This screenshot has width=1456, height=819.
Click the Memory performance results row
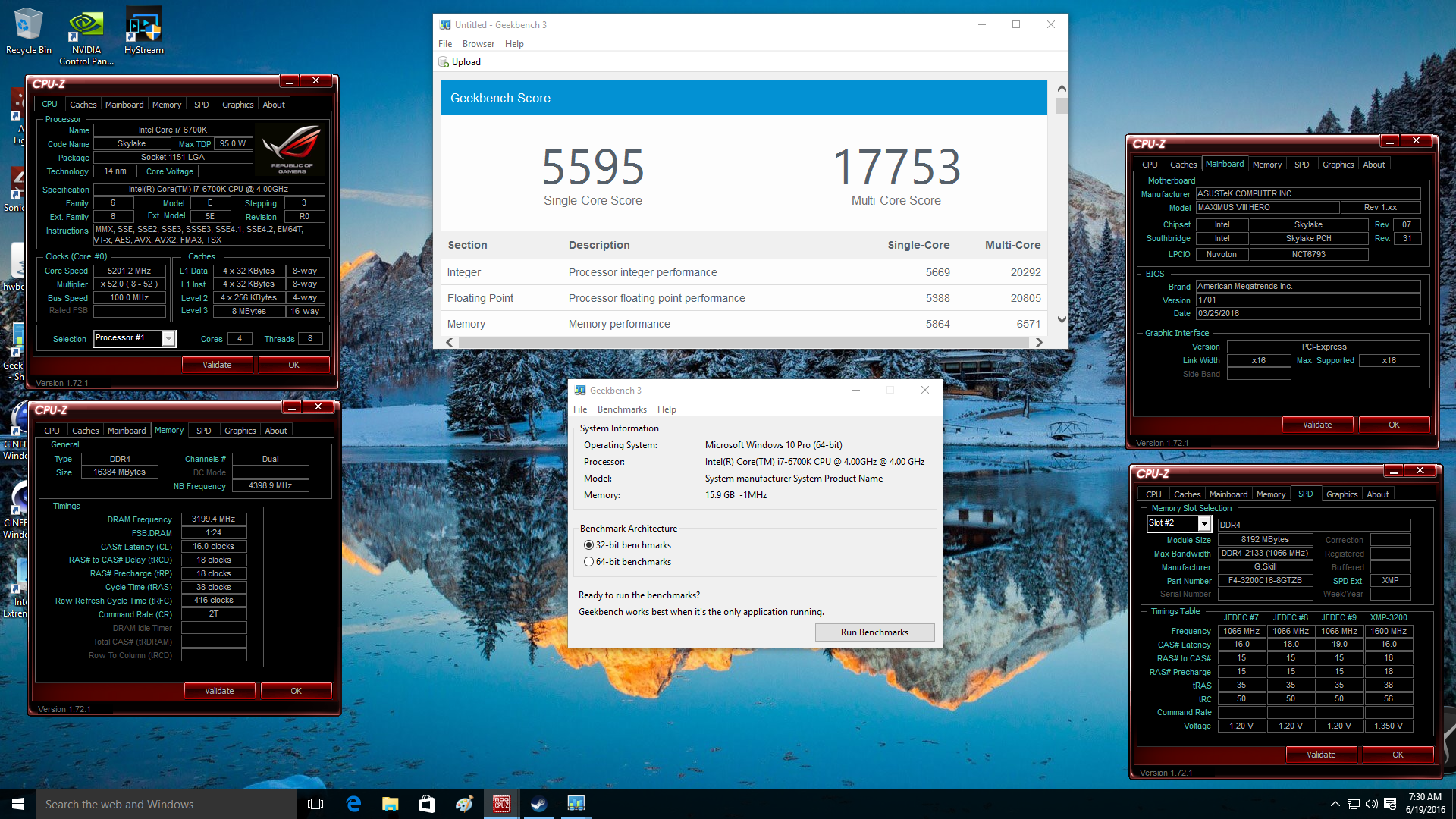tap(744, 324)
